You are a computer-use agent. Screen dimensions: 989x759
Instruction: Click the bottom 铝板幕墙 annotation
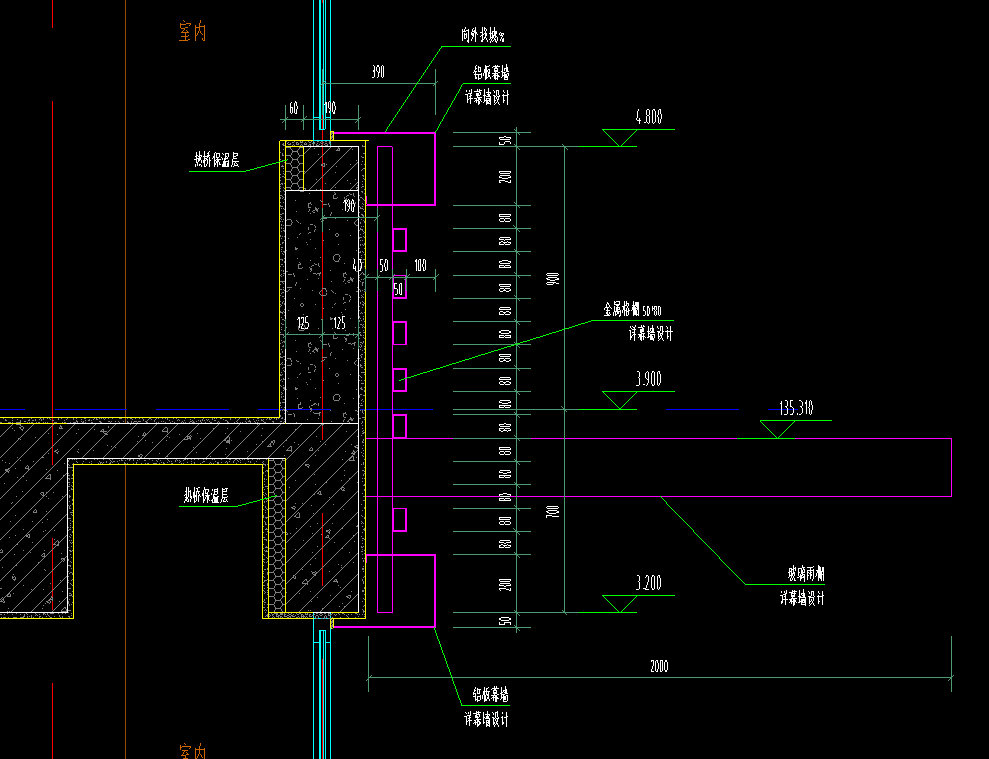tap(491, 695)
